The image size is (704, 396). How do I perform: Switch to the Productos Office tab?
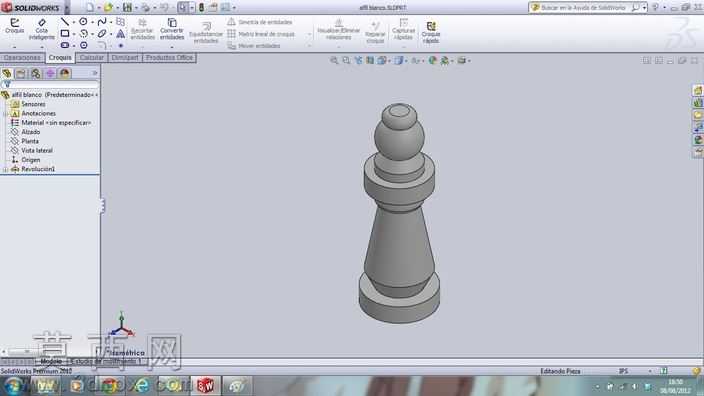coord(169,57)
